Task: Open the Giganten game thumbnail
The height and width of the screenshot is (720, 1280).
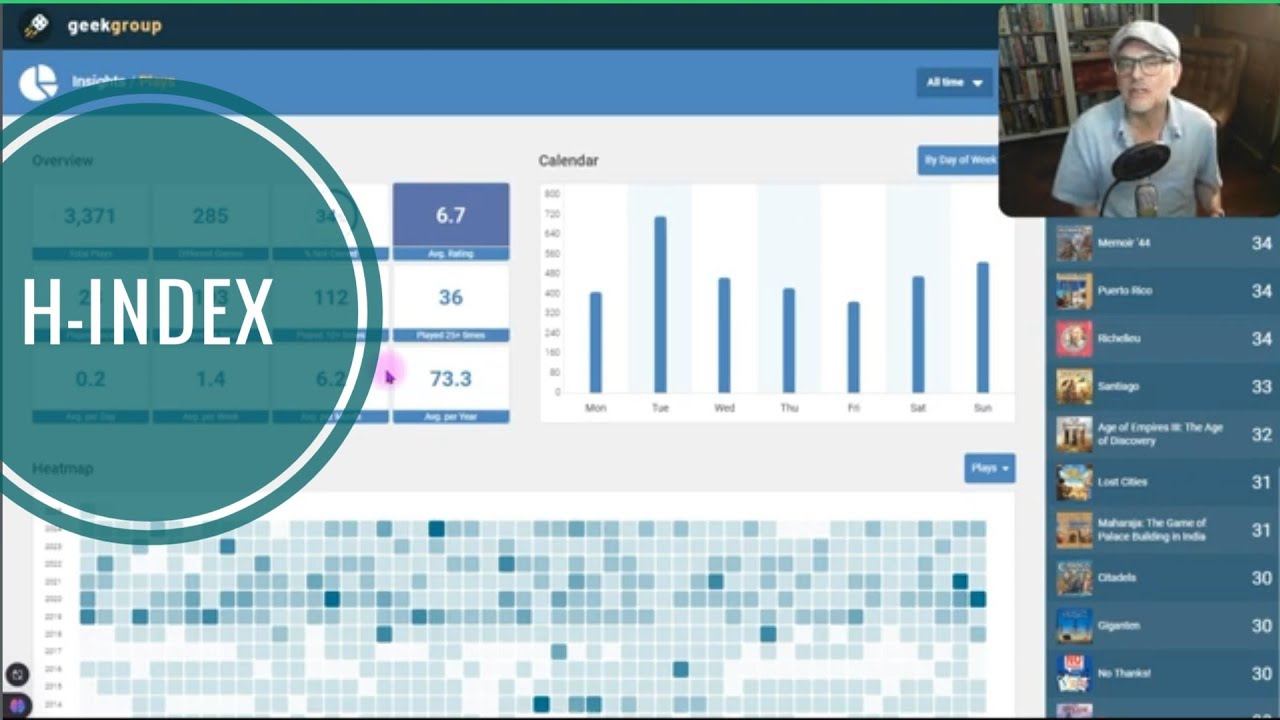Action: [x=1074, y=626]
